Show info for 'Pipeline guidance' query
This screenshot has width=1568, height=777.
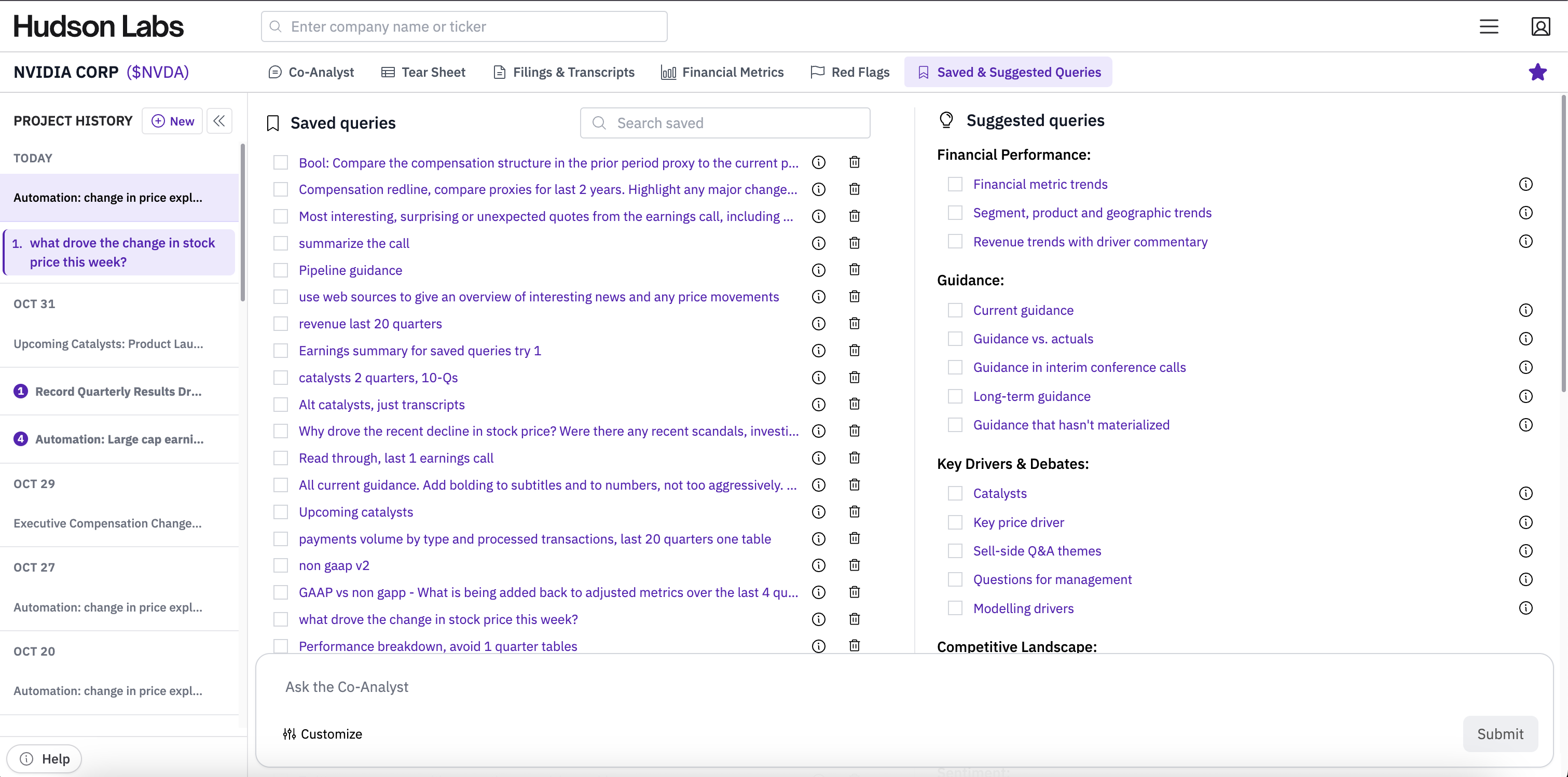click(x=818, y=270)
